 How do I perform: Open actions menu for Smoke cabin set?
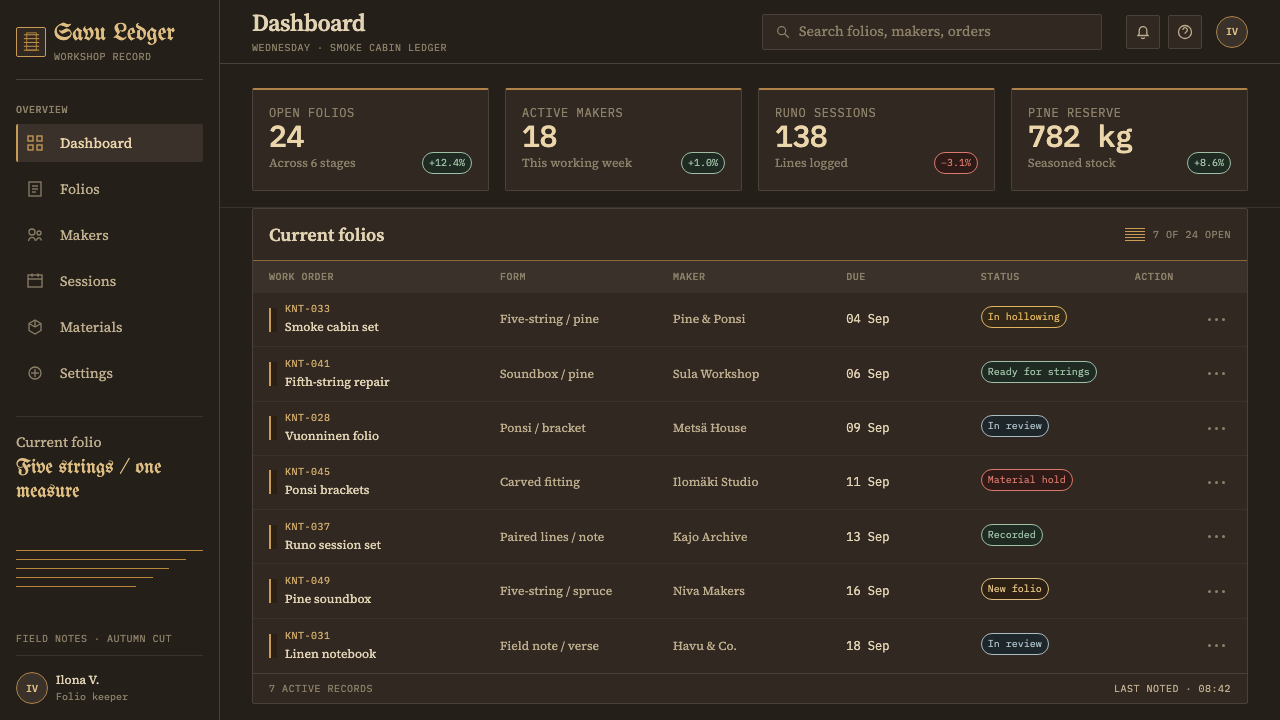tap(1216, 320)
